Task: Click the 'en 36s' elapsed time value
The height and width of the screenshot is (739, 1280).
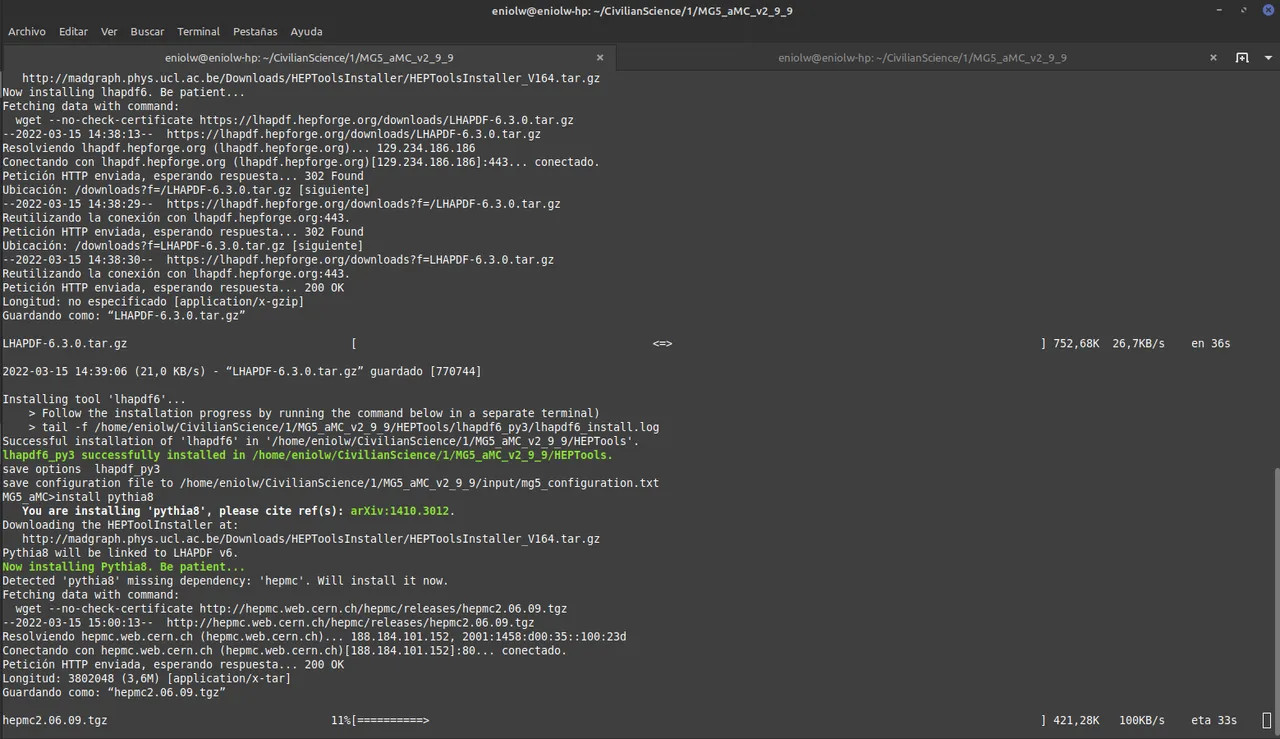Action: pyautogui.click(x=1210, y=344)
